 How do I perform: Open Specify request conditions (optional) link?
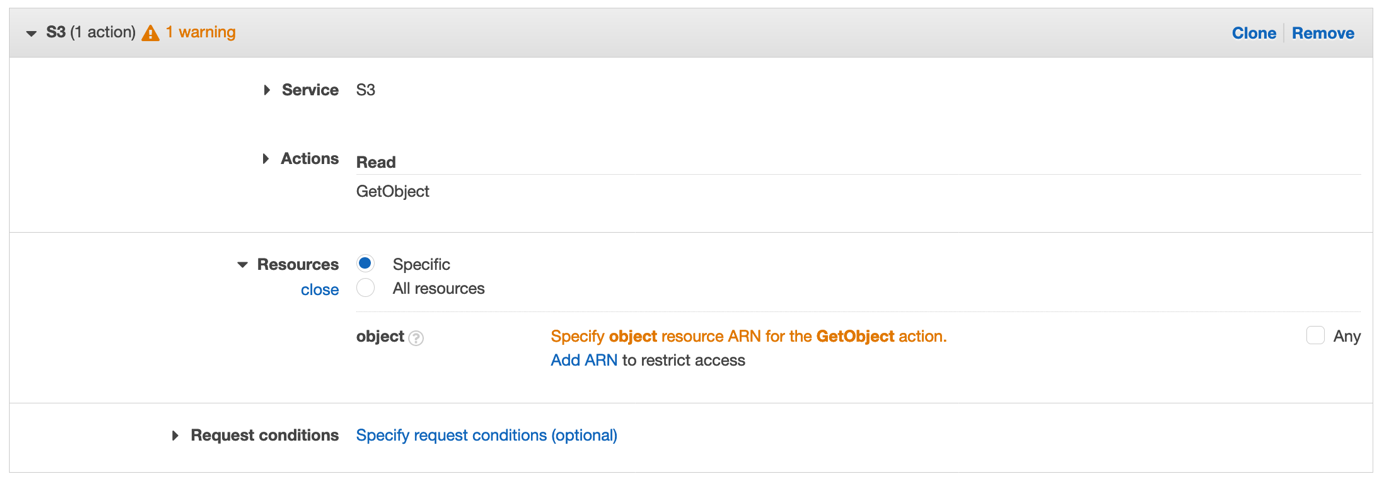pos(486,435)
